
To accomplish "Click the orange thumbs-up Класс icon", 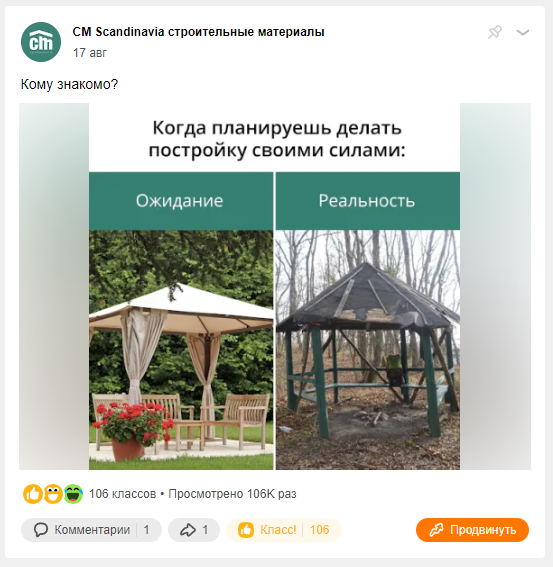I will point(246,530).
